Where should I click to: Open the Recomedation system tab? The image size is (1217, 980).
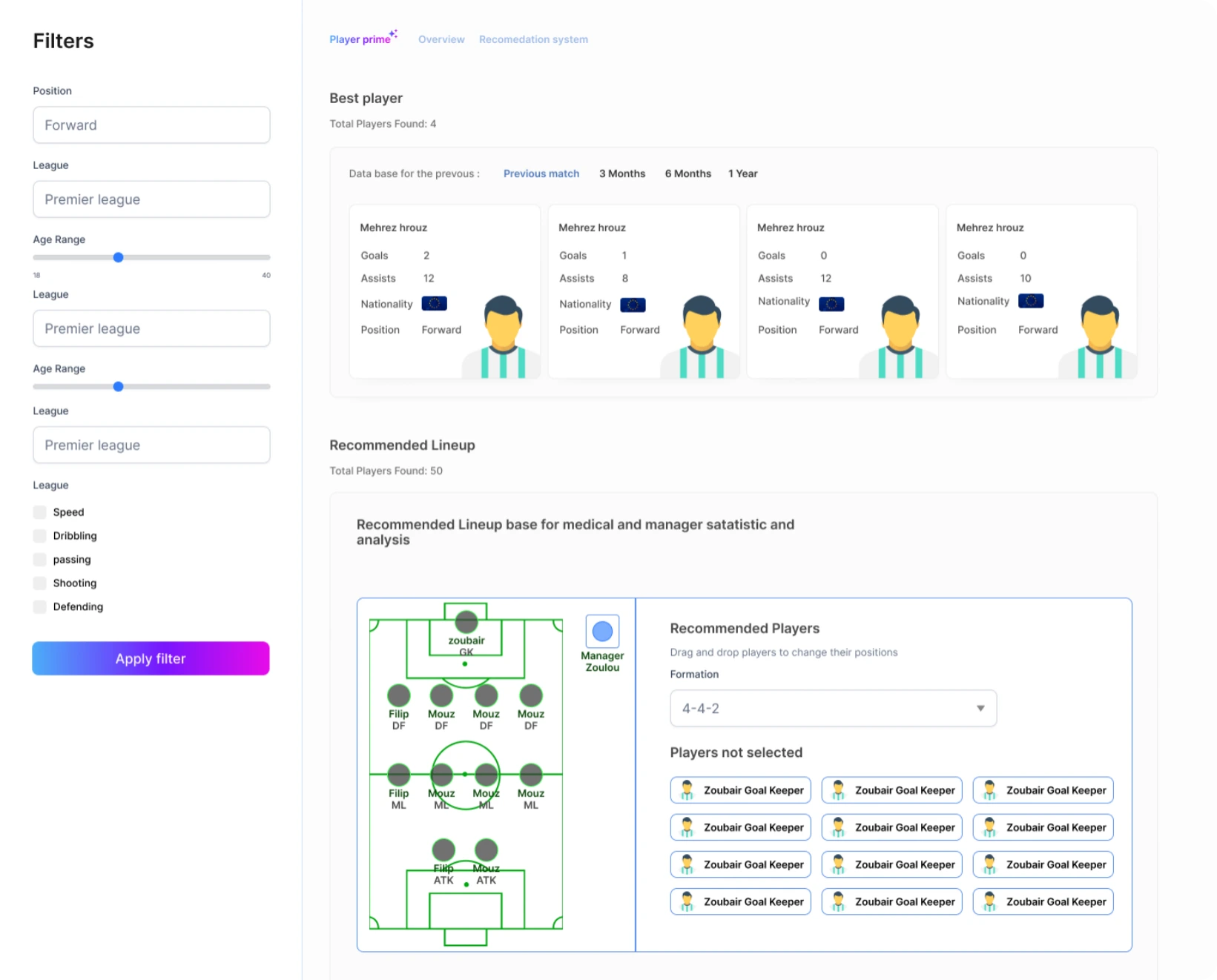[x=533, y=39]
